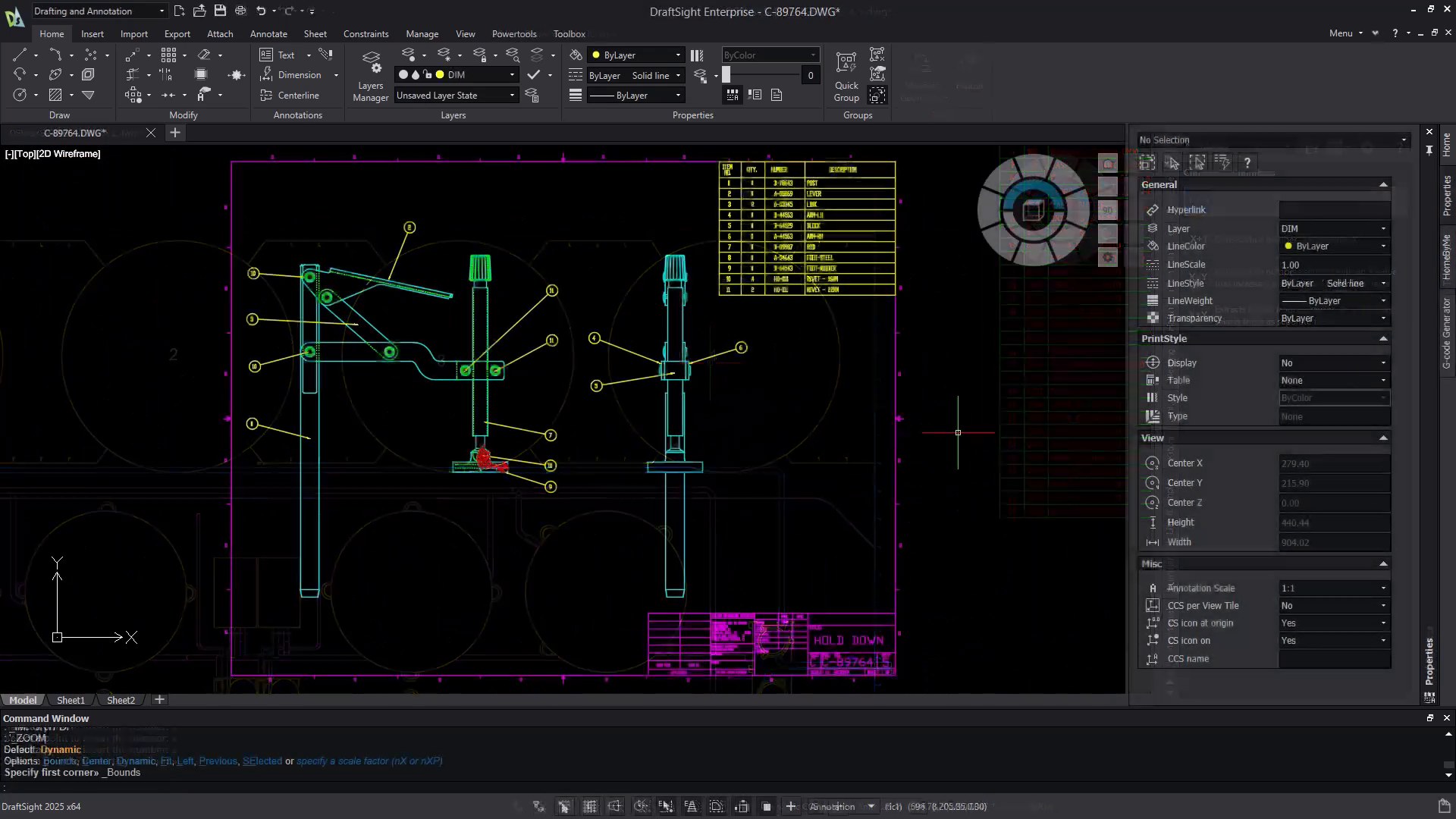The image size is (1456, 819).
Task: Click the Activate Layer checkmark icon
Action: point(534,74)
